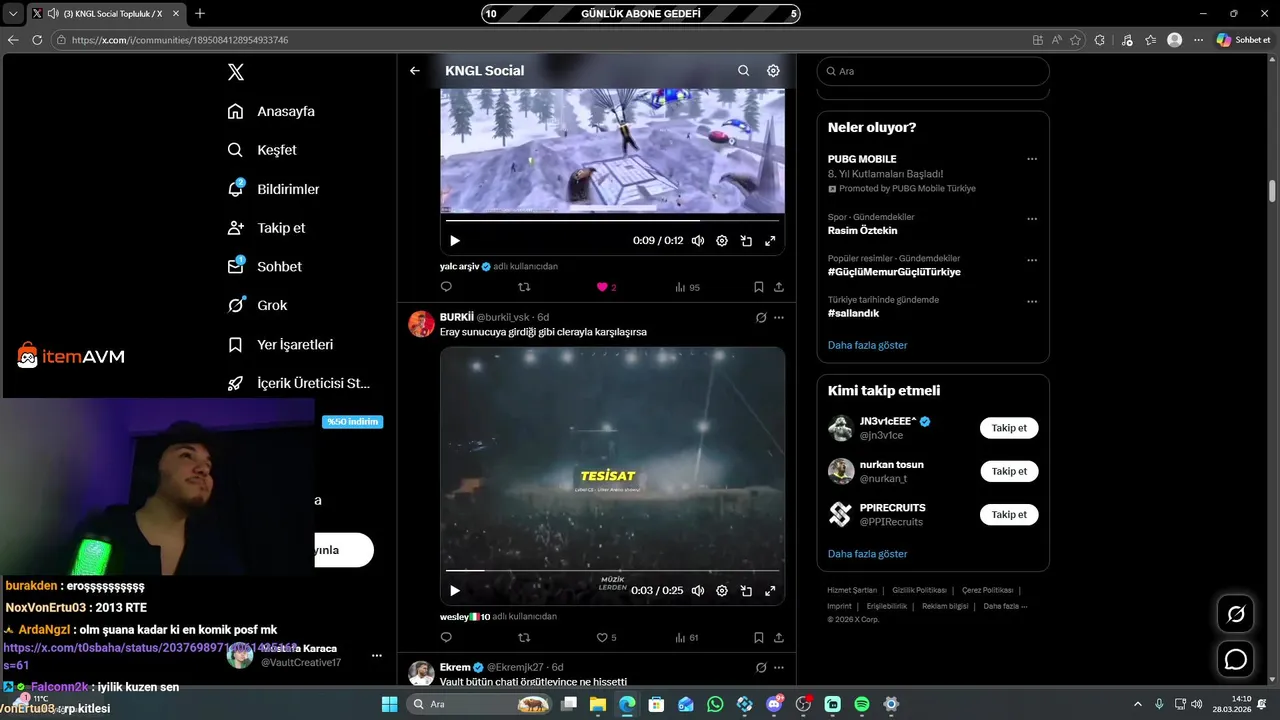Open more options on BURKii's post
This screenshot has height=720, width=1280.
click(x=779, y=317)
